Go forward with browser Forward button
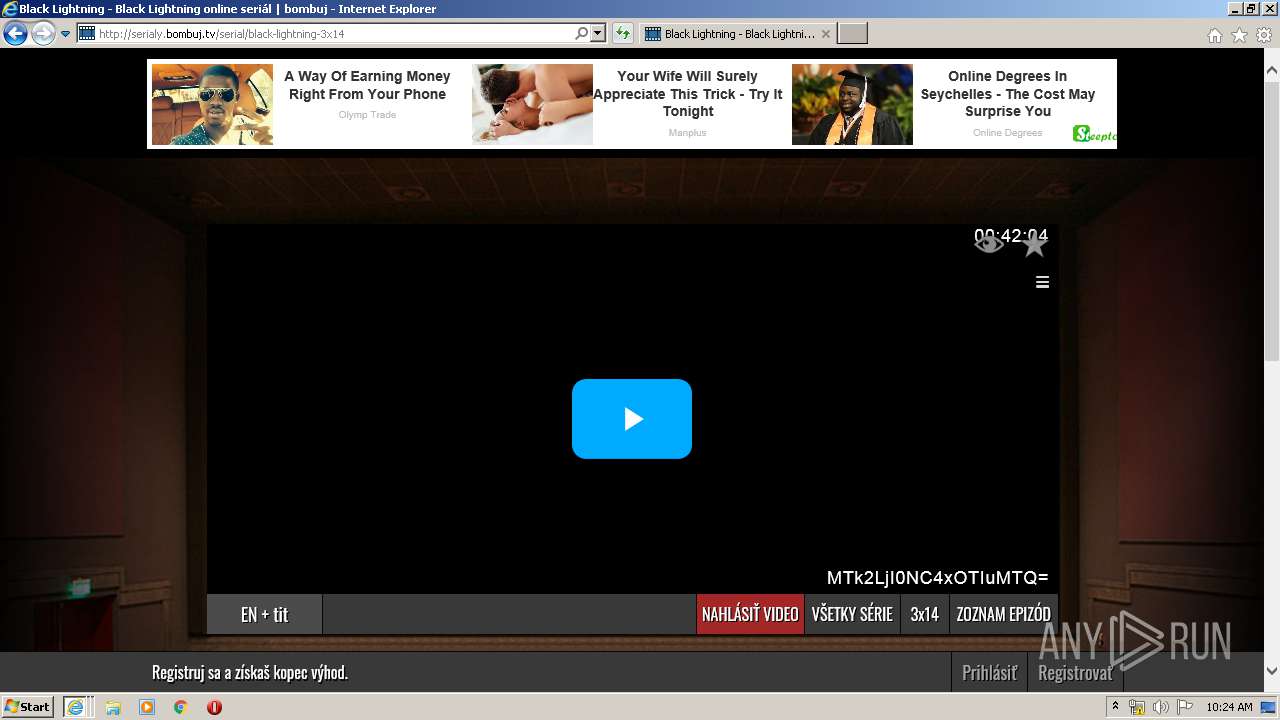Screen dimensions: 1280x720 pos(43,34)
